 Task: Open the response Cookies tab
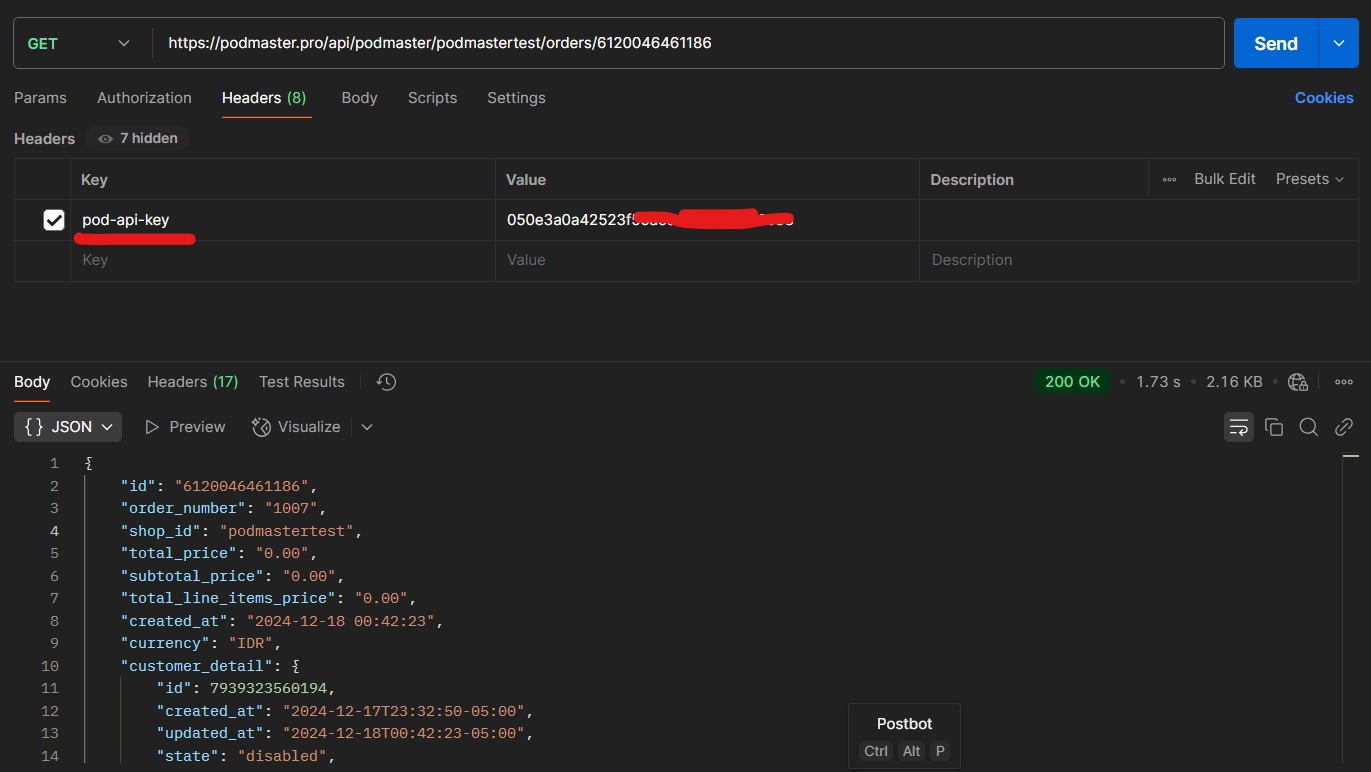click(99, 382)
